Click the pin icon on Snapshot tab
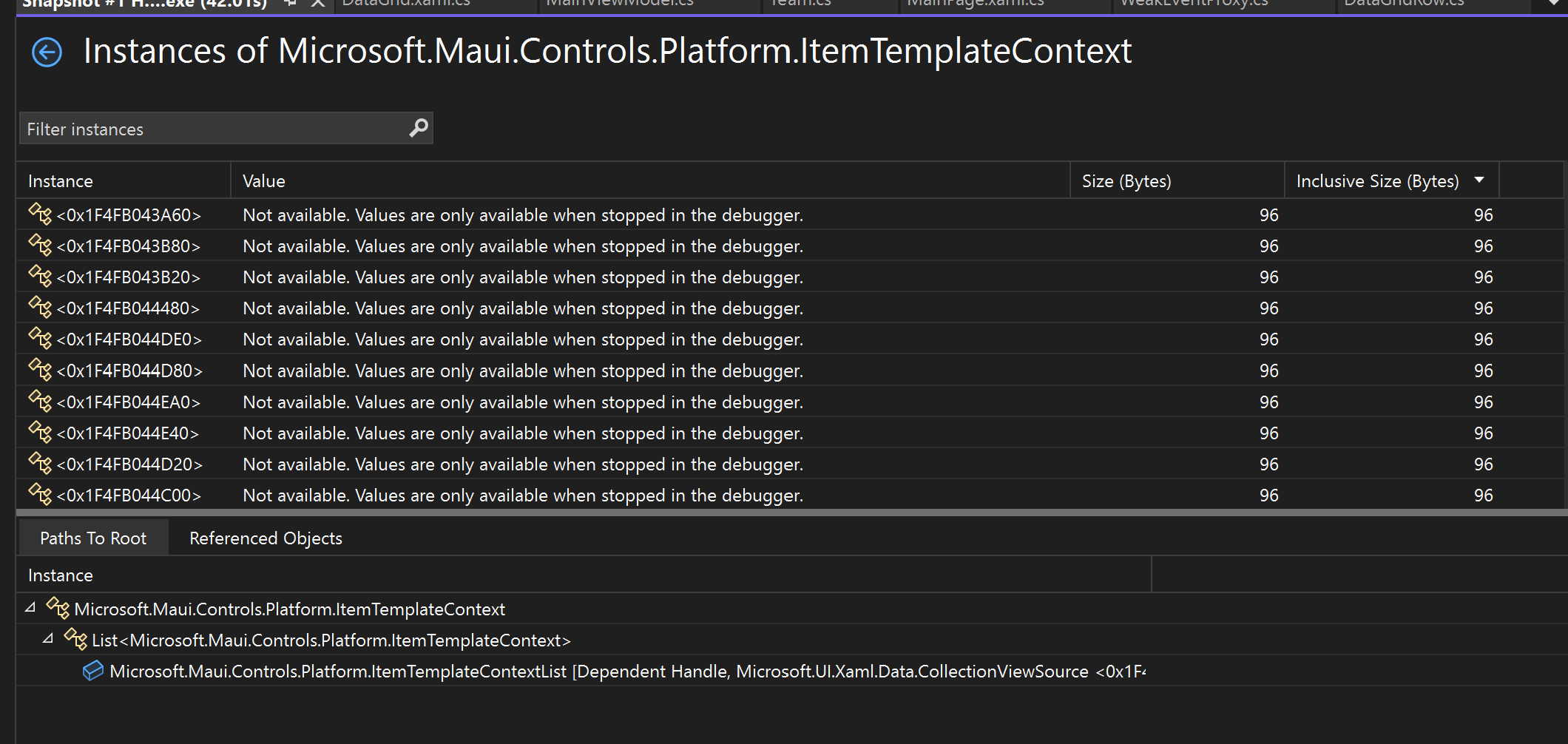The height and width of the screenshot is (744, 1568). coord(288,4)
